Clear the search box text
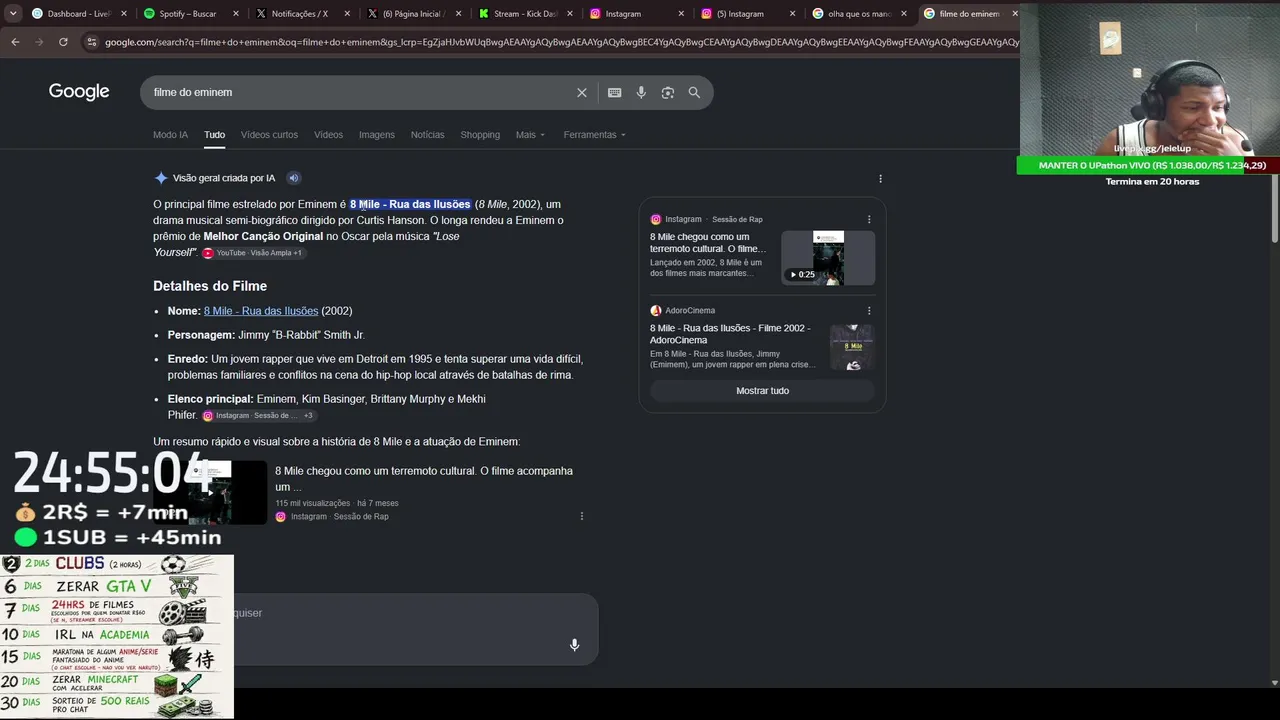Viewport: 1280px width, 720px height. click(x=582, y=93)
